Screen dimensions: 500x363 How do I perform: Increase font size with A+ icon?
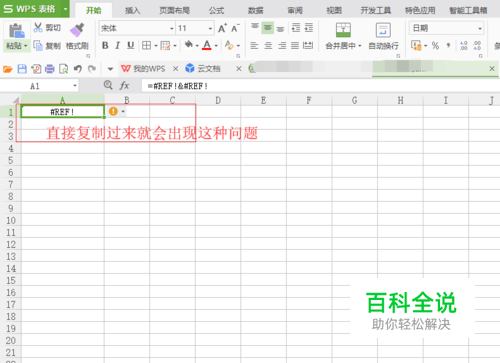[222, 28]
